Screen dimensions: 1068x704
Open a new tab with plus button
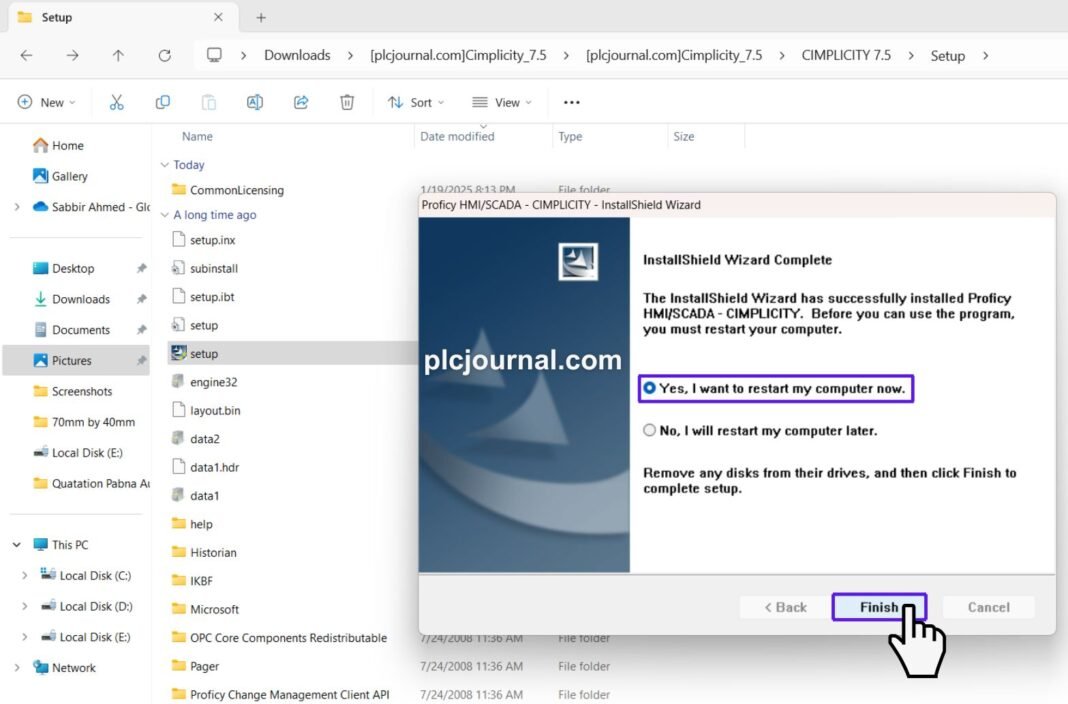pos(261,17)
